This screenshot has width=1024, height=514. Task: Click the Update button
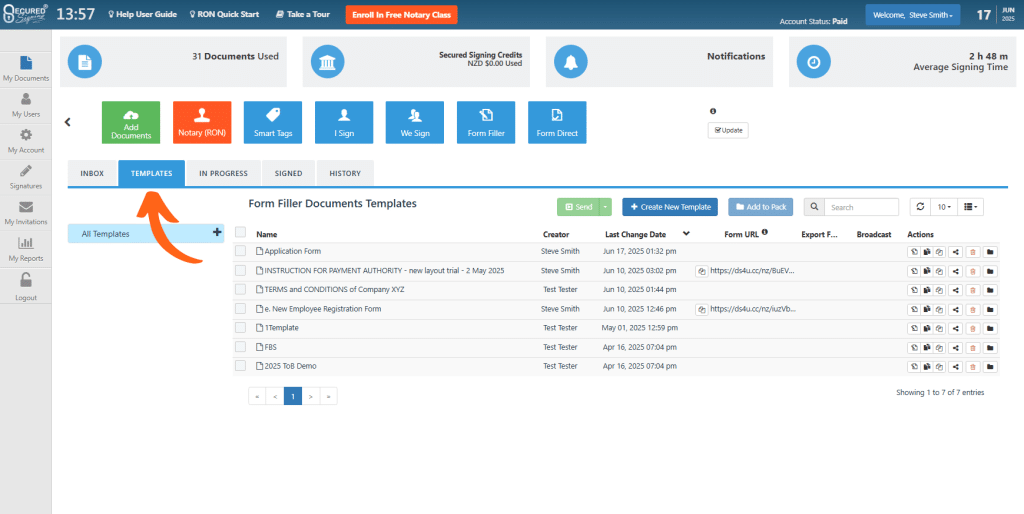(728, 130)
